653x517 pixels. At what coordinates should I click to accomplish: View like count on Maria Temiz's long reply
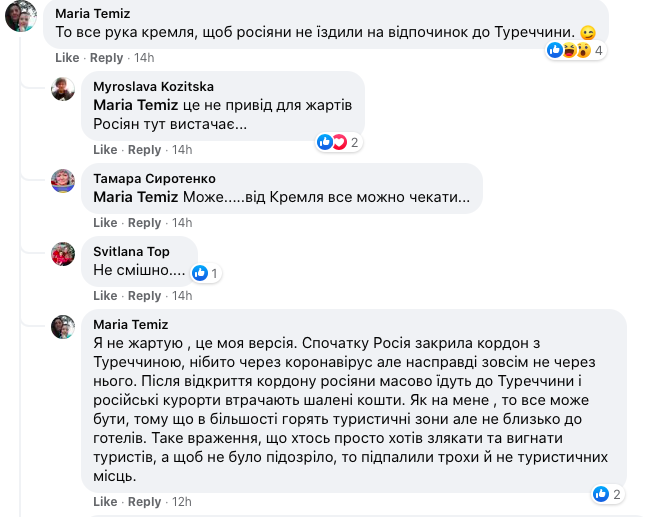coord(606,493)
